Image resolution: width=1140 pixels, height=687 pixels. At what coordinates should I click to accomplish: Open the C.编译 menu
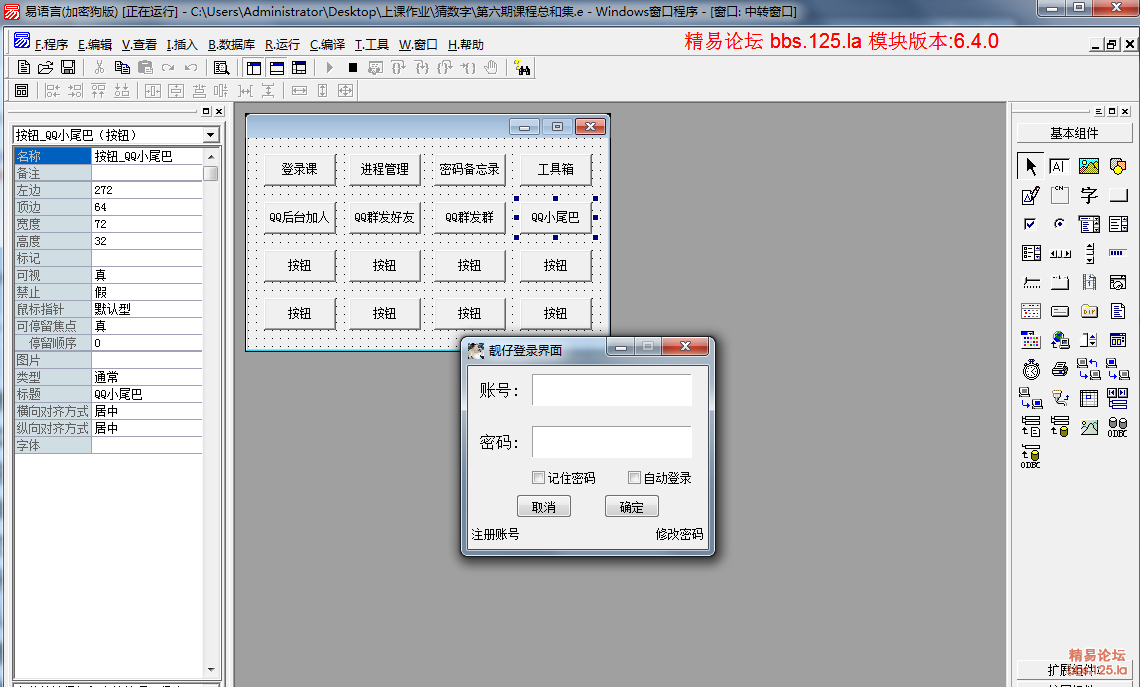click(327, 44)
